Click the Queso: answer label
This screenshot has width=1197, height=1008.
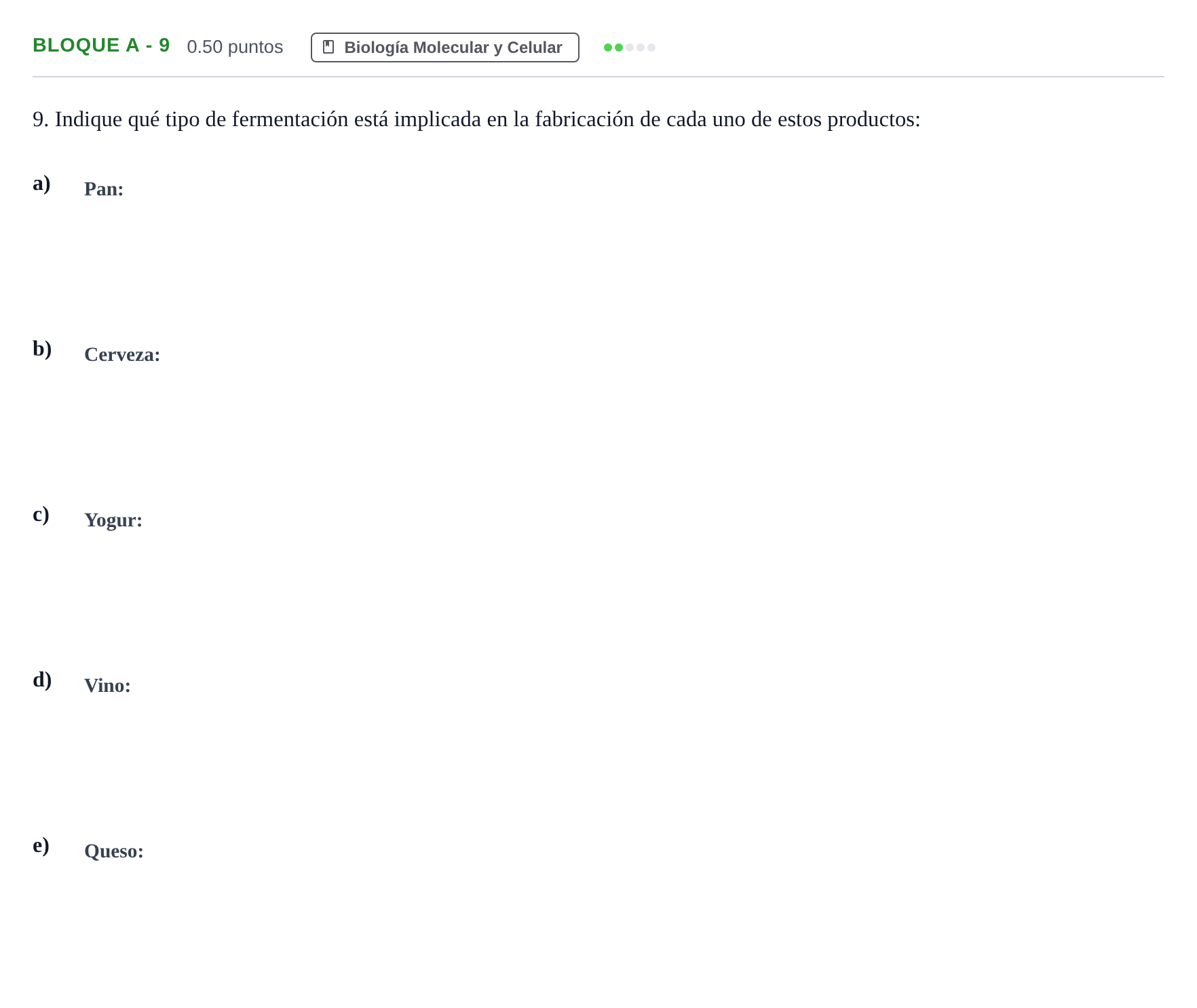point(114,851)
